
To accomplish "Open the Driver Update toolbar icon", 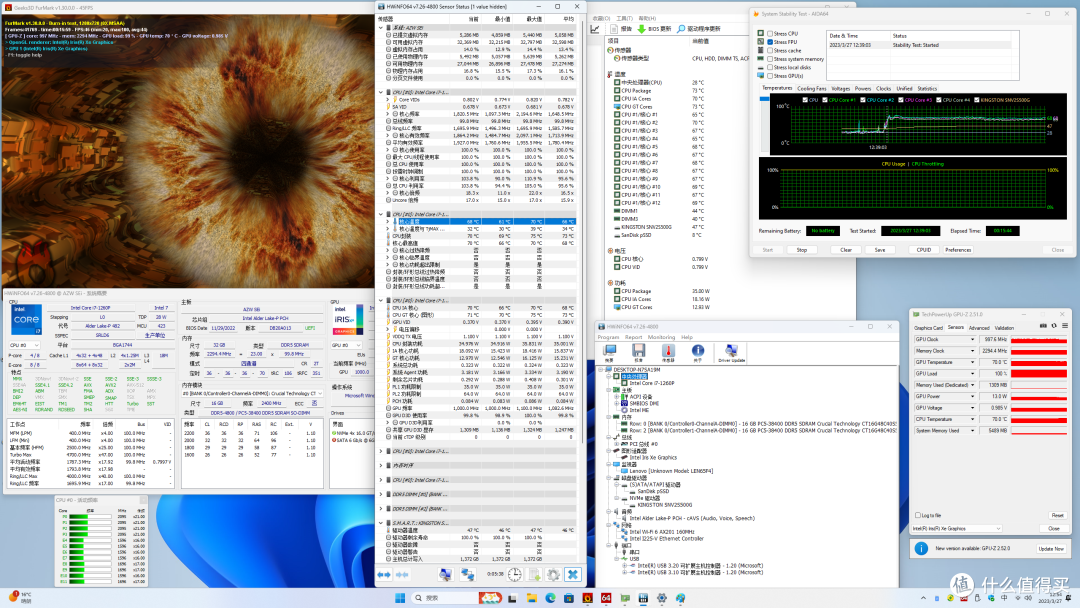I will 731,353.
